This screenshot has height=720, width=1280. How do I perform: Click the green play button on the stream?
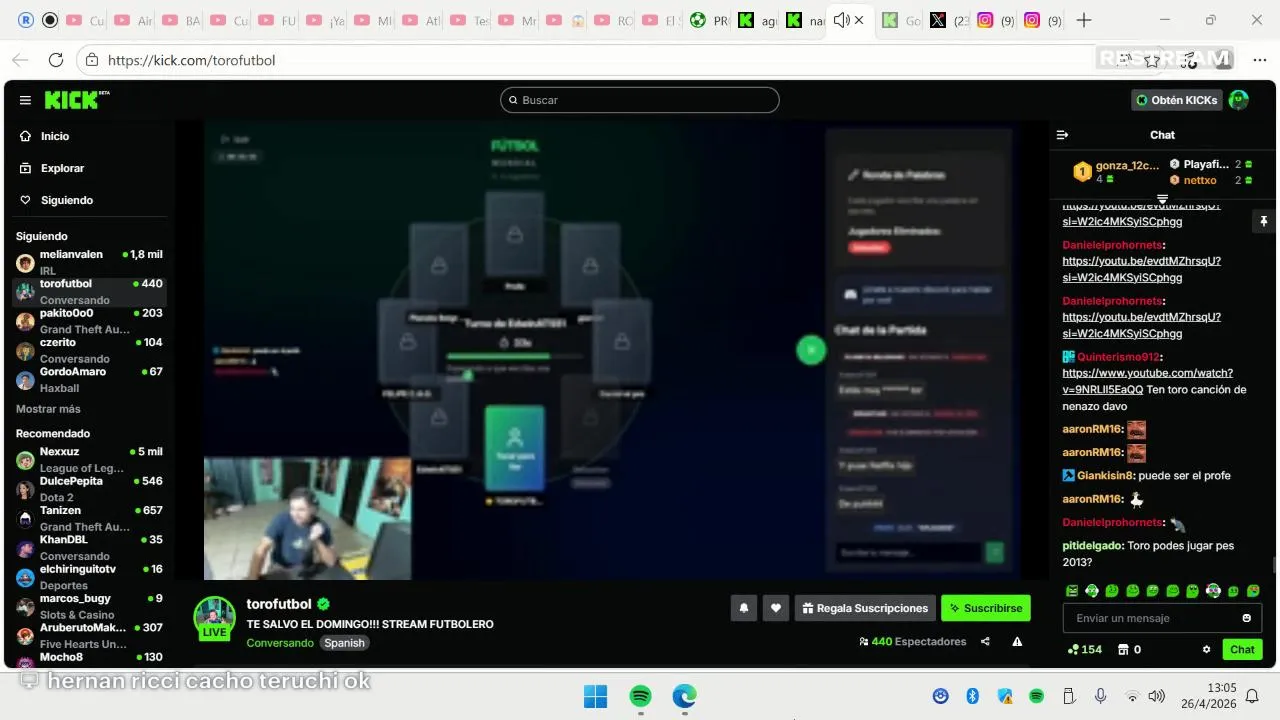coord(811,350)
